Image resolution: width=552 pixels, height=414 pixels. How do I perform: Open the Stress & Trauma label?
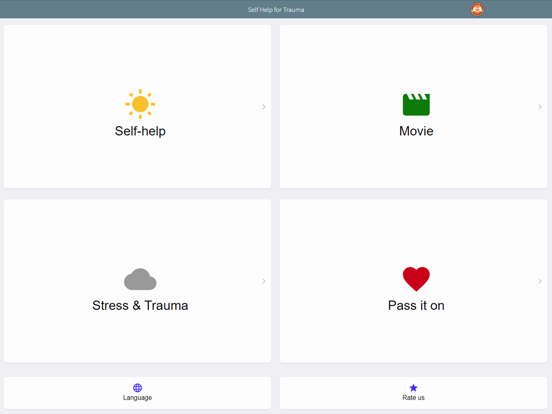coord(140,305)
